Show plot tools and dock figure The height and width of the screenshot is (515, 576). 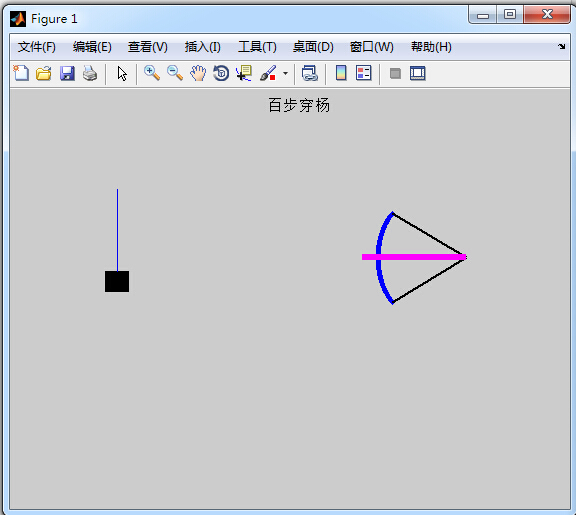click(x=418, y=73)
